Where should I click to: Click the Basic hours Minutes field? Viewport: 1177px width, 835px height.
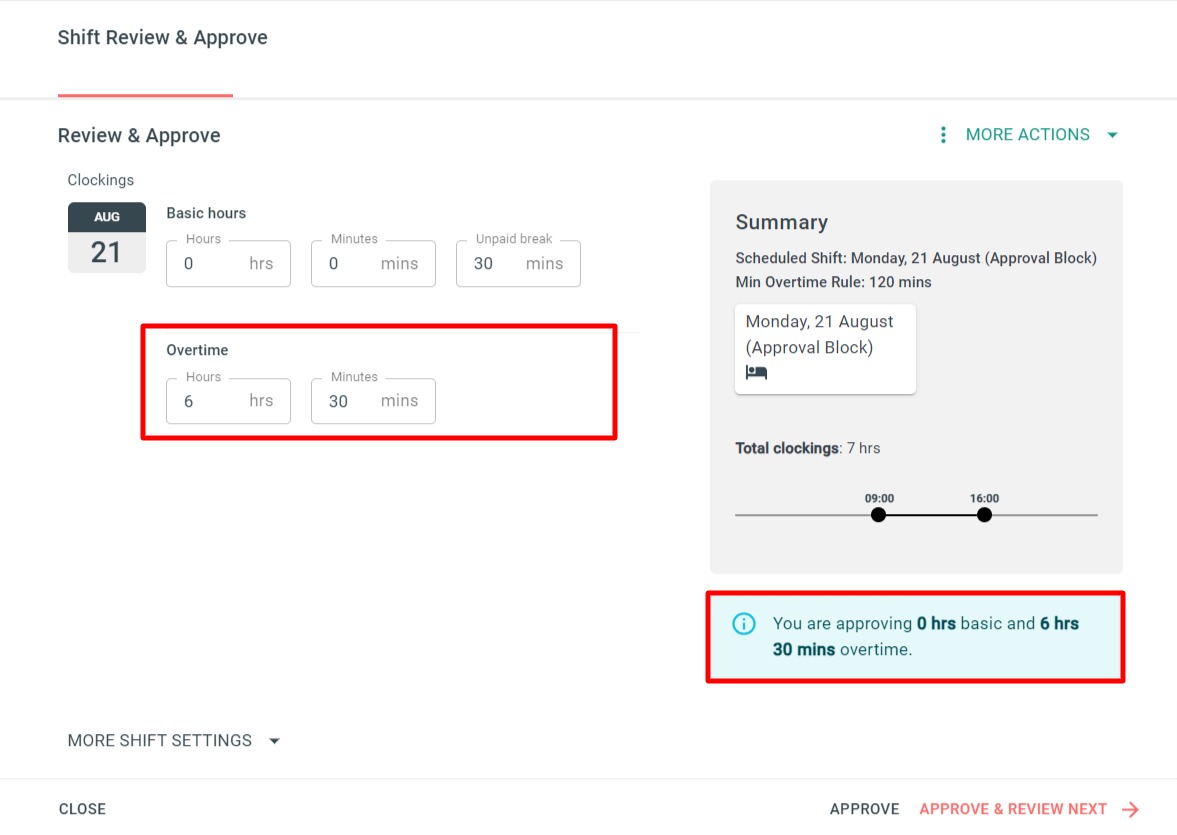pos(357,264)
